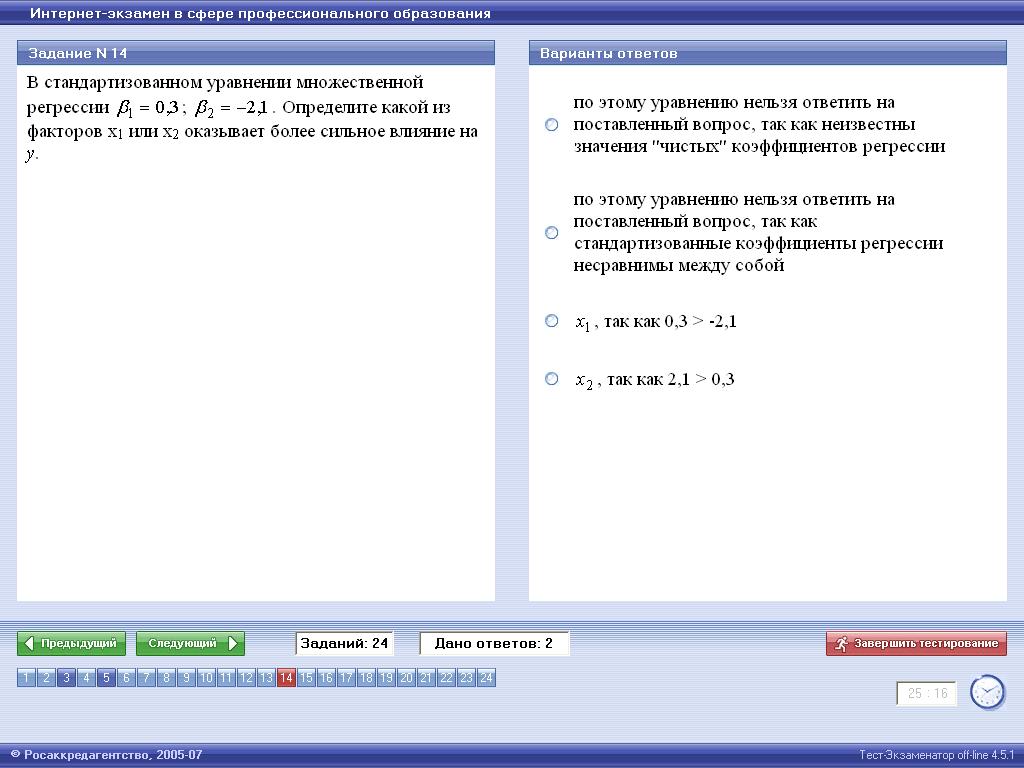Click Завершить тестирование button
Image resolution: width=1024 pixels, height=768 pixels.
pos(916,643)
